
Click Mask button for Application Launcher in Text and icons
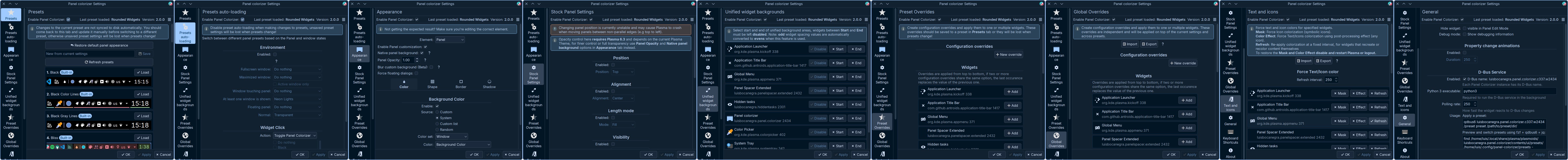pyautogui.click(x=1340, y=94)
